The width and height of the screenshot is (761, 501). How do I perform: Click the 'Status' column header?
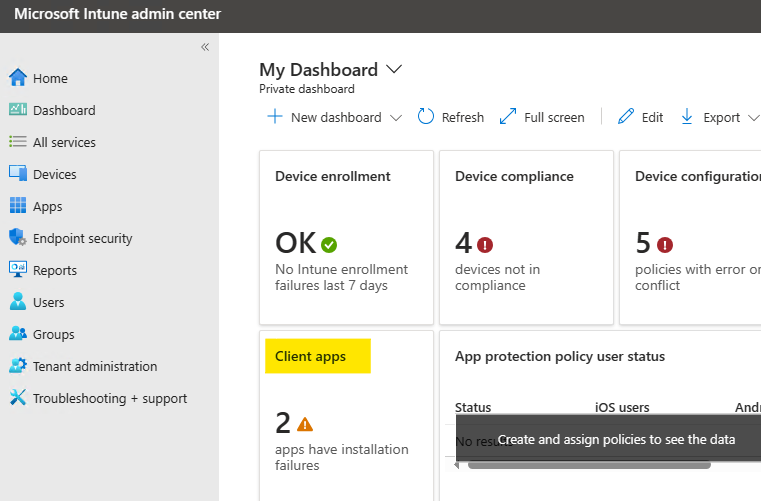click(x=473, y=407)
